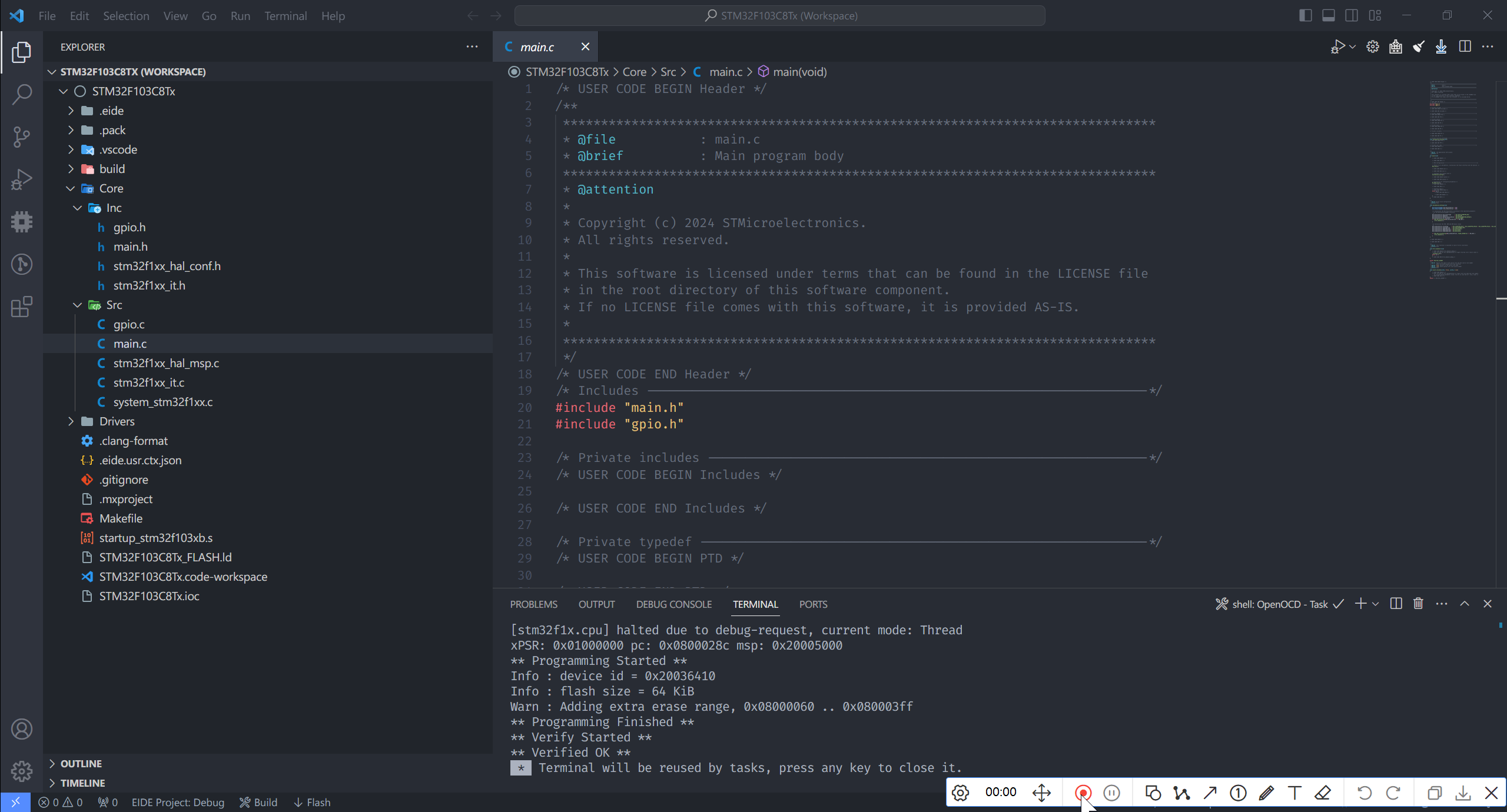
Task: Switch to the OUTPUT tab in panel
Action: pyautogui.click(x=596, y=604)
